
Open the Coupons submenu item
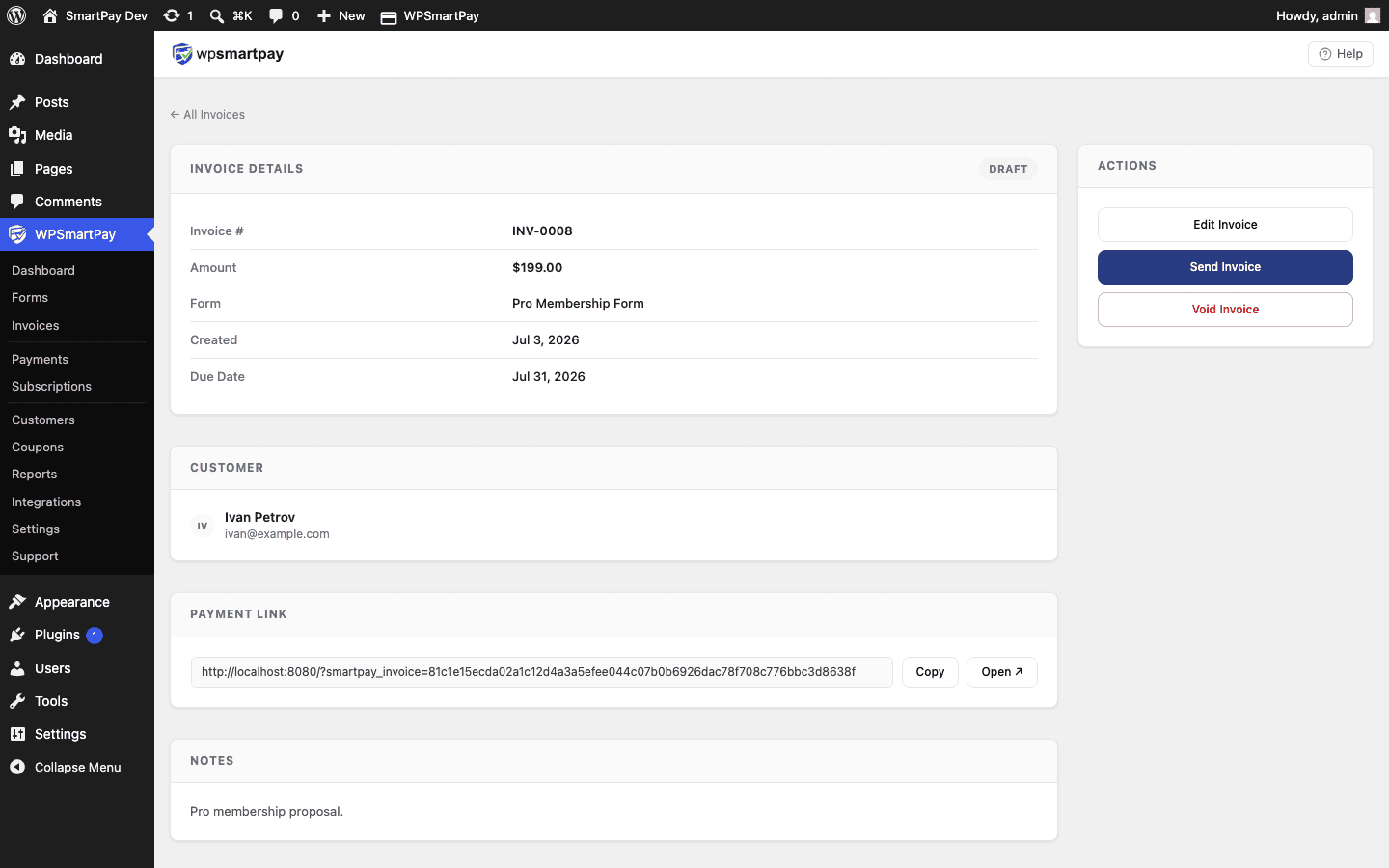point(38,448)
